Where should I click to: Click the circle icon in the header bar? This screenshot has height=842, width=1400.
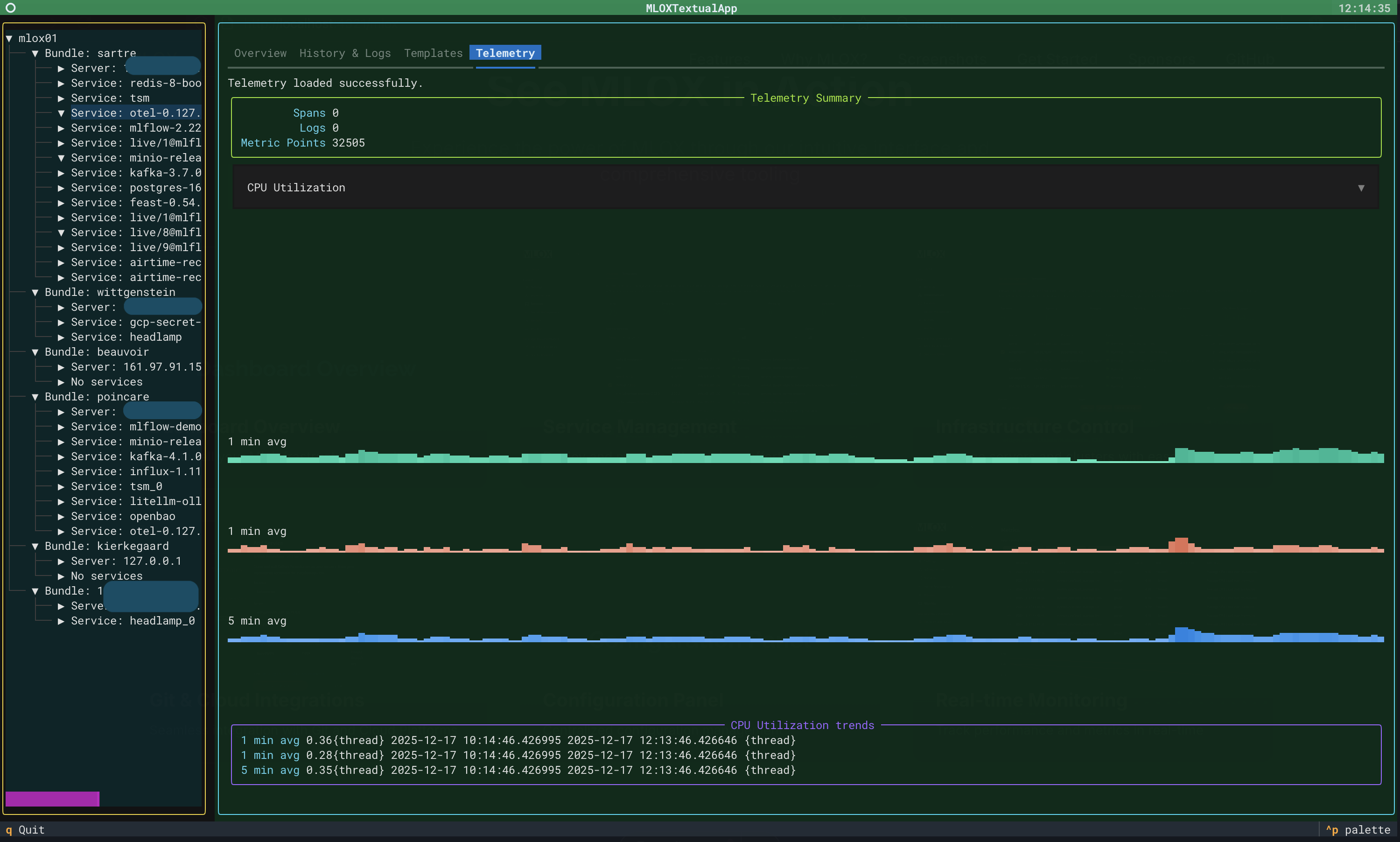(10, 8)
